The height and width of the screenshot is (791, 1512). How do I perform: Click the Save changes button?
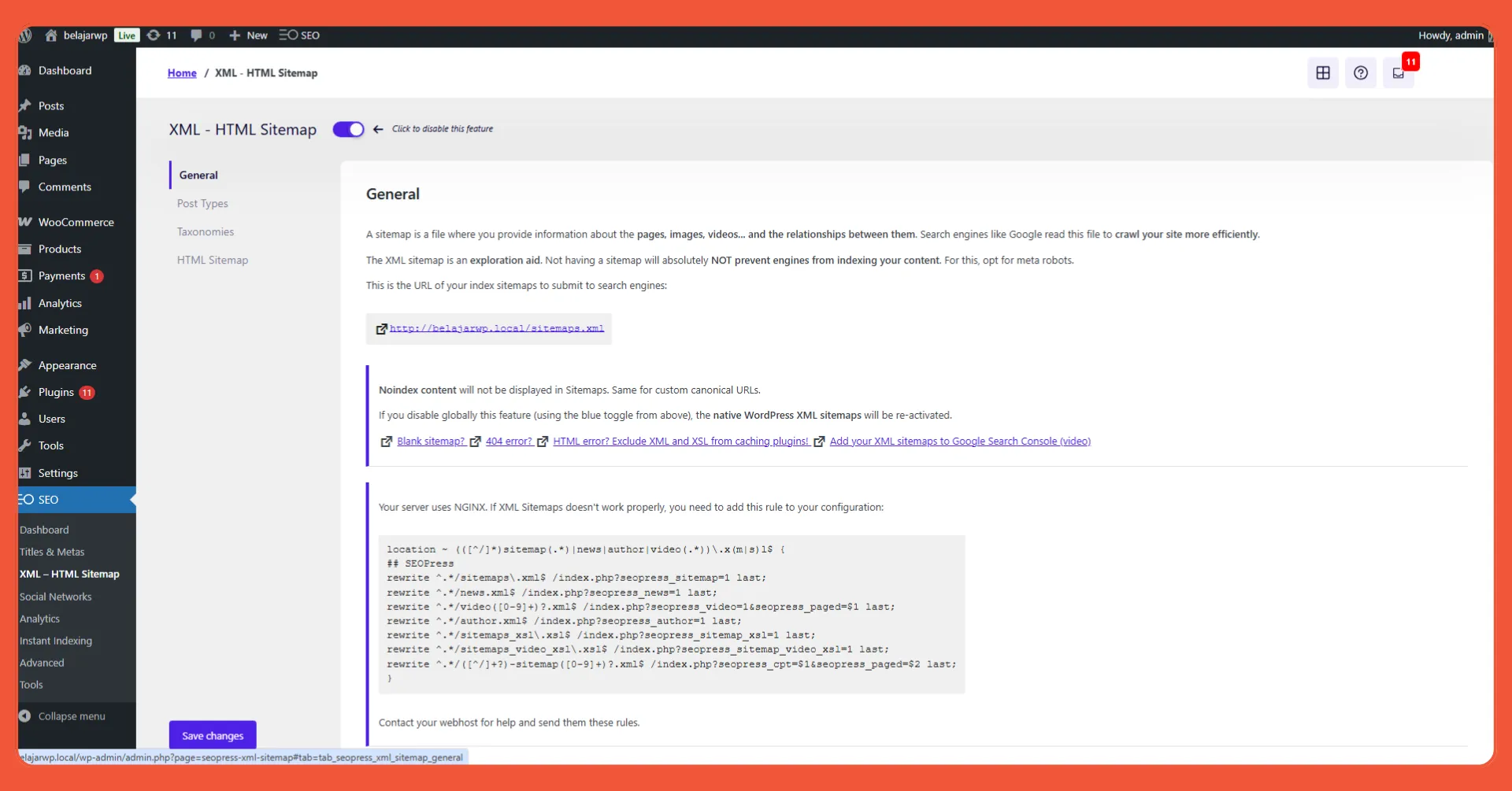click(211, 734)
